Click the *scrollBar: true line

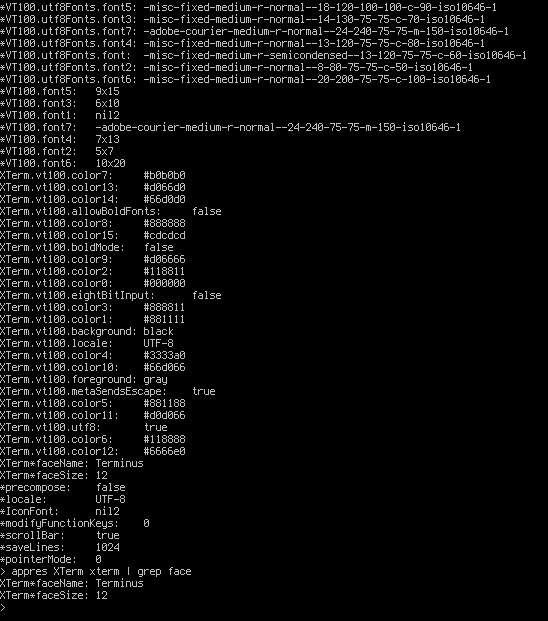click(60, 535)
